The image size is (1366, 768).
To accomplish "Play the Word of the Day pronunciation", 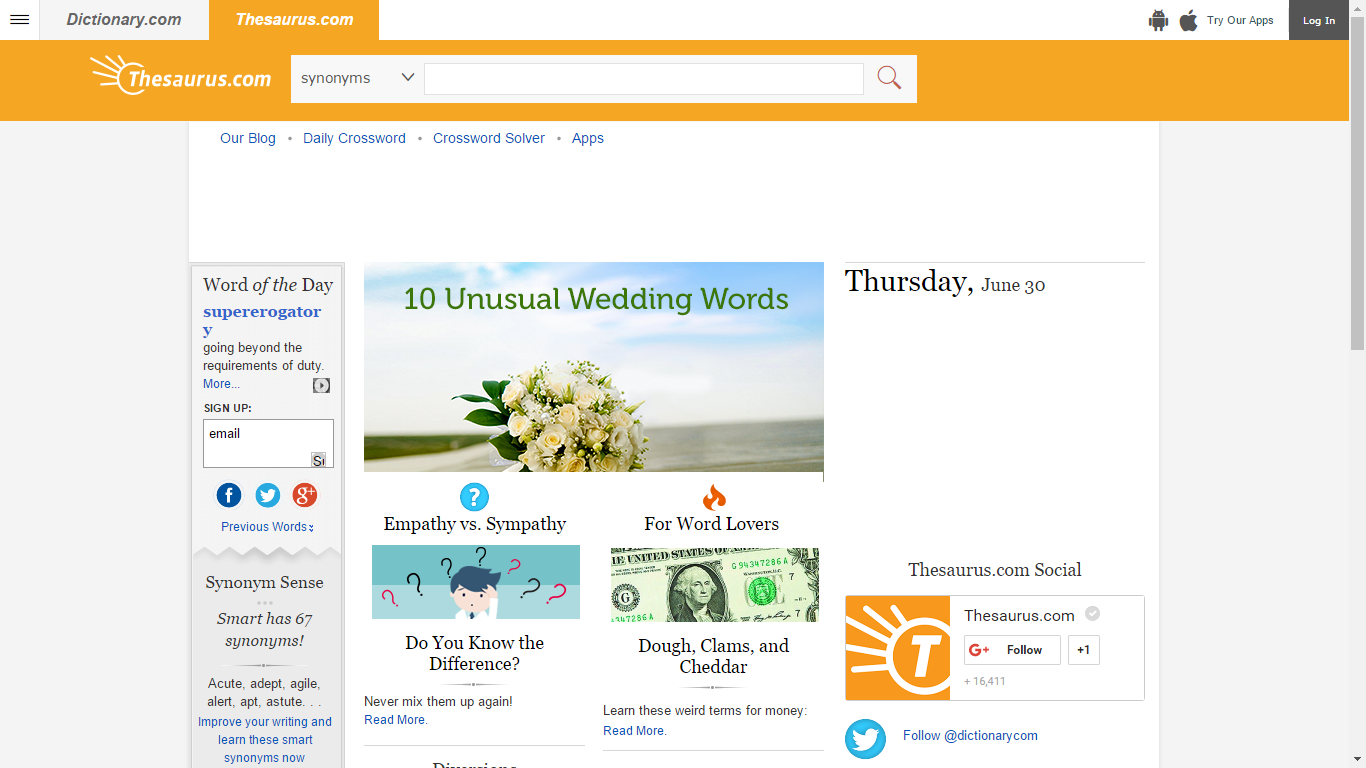I will pyautogui.click(x=320, y=384).
